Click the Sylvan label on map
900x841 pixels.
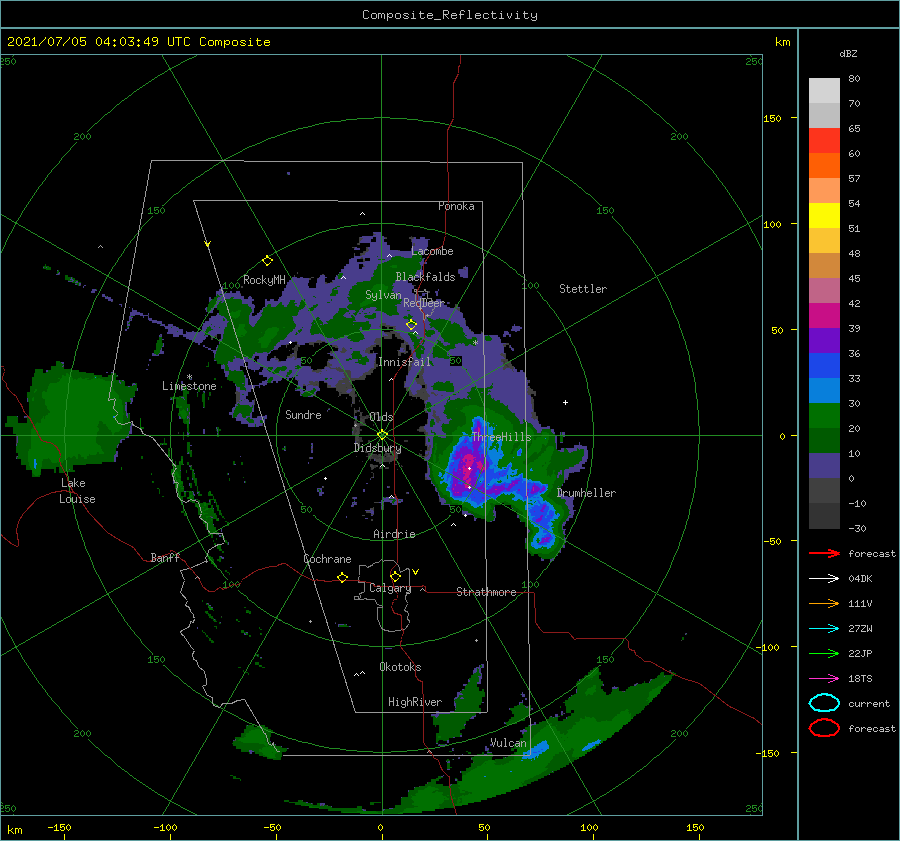coord(383,295)
